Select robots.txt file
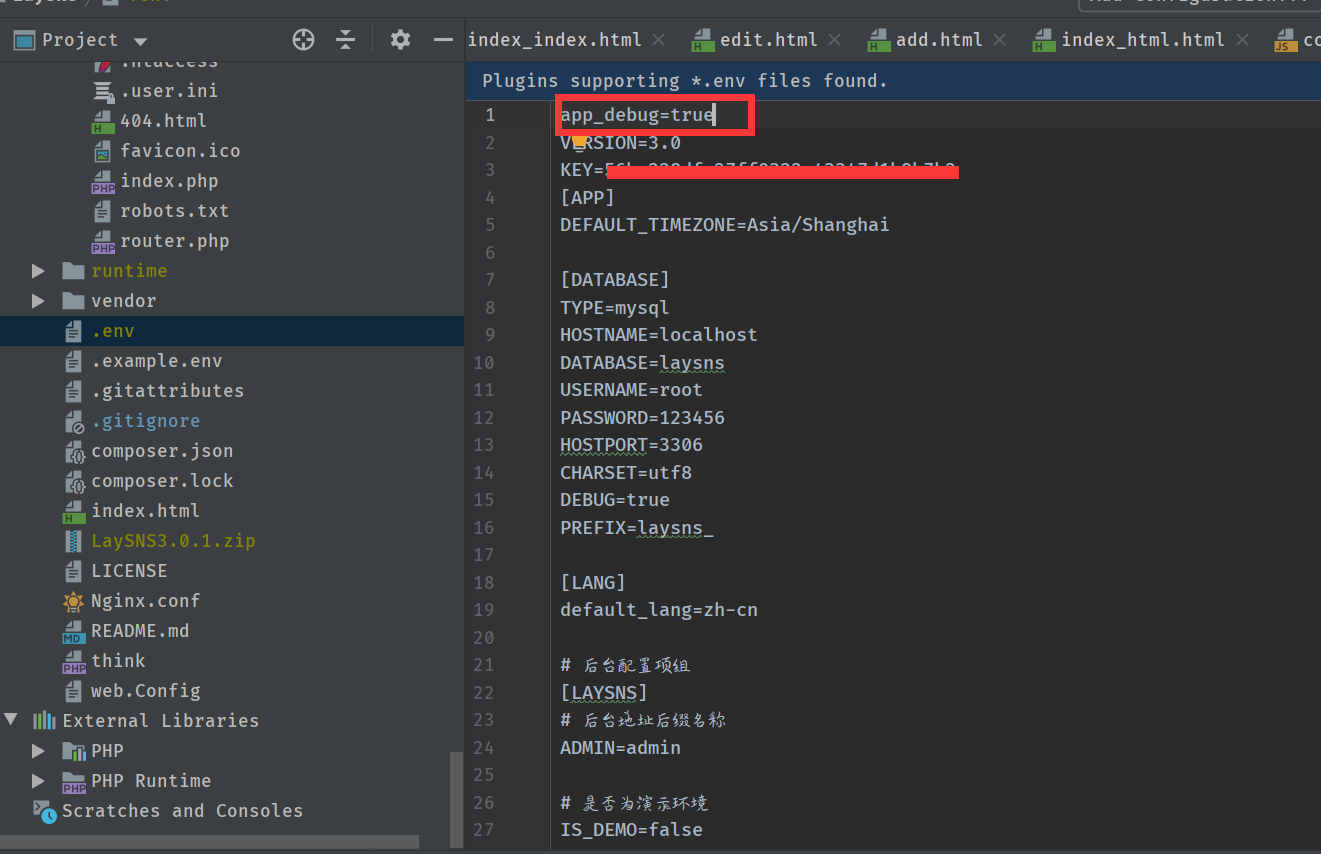 tap(175, 211)
